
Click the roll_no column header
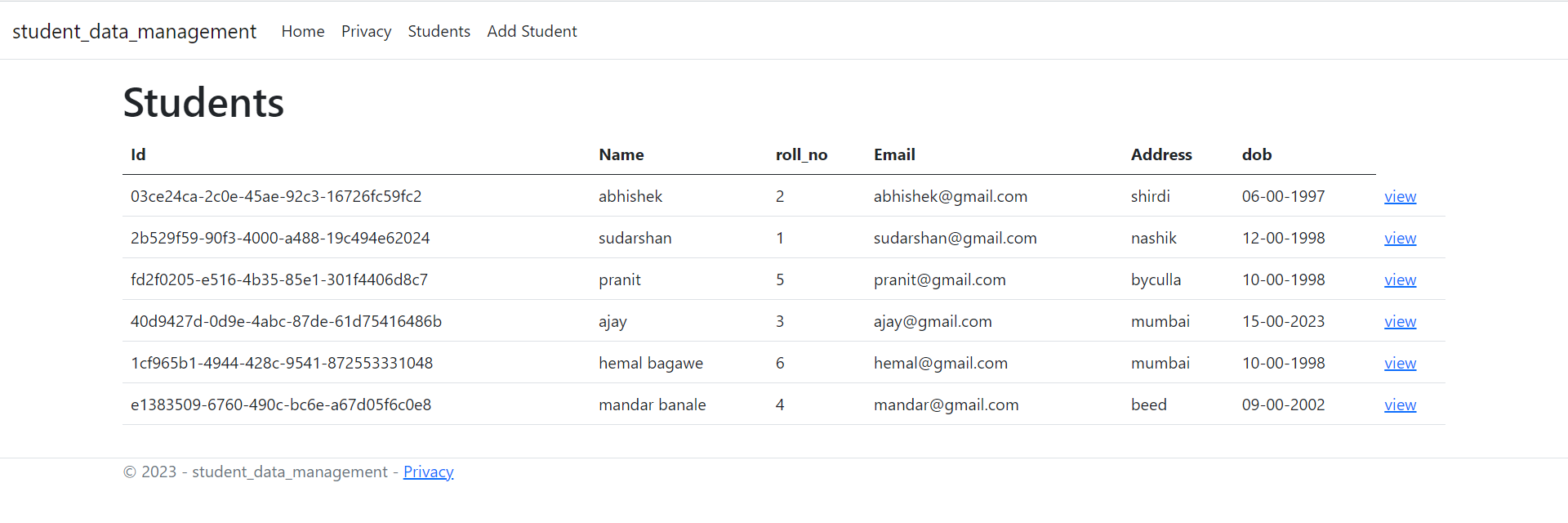click(x=802, y=154)
